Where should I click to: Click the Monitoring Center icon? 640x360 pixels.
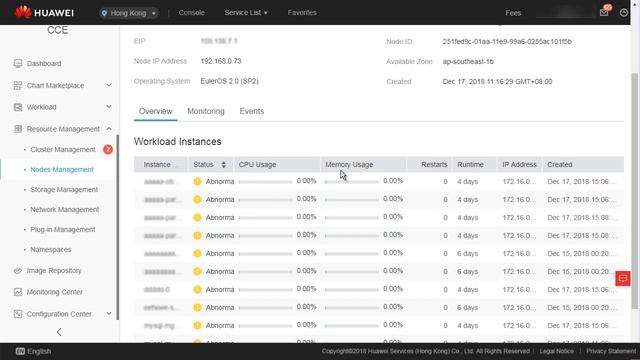[x=18, y=292]
